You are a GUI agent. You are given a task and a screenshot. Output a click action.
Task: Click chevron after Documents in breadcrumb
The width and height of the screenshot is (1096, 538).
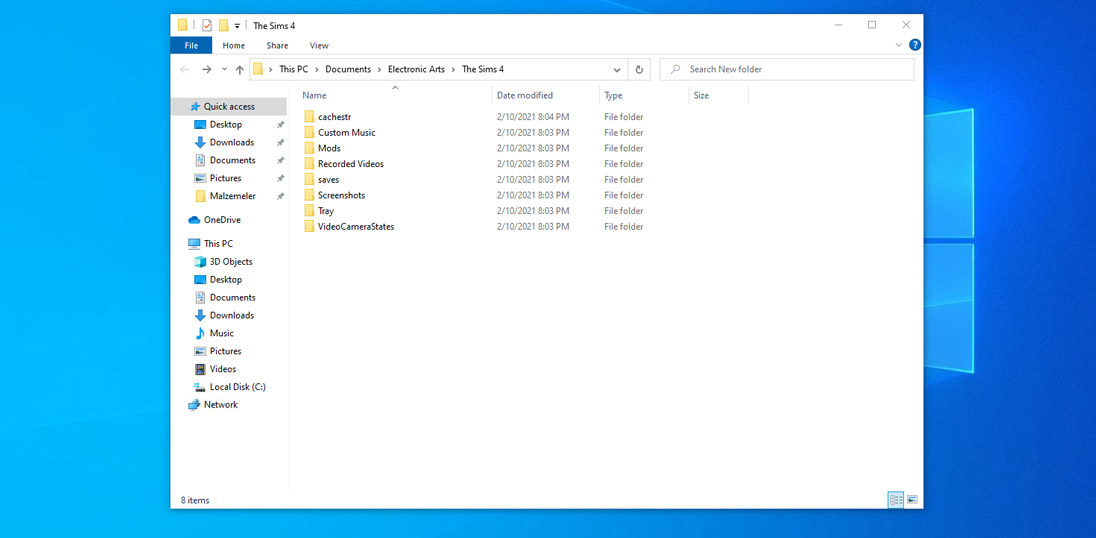point(380,69)
